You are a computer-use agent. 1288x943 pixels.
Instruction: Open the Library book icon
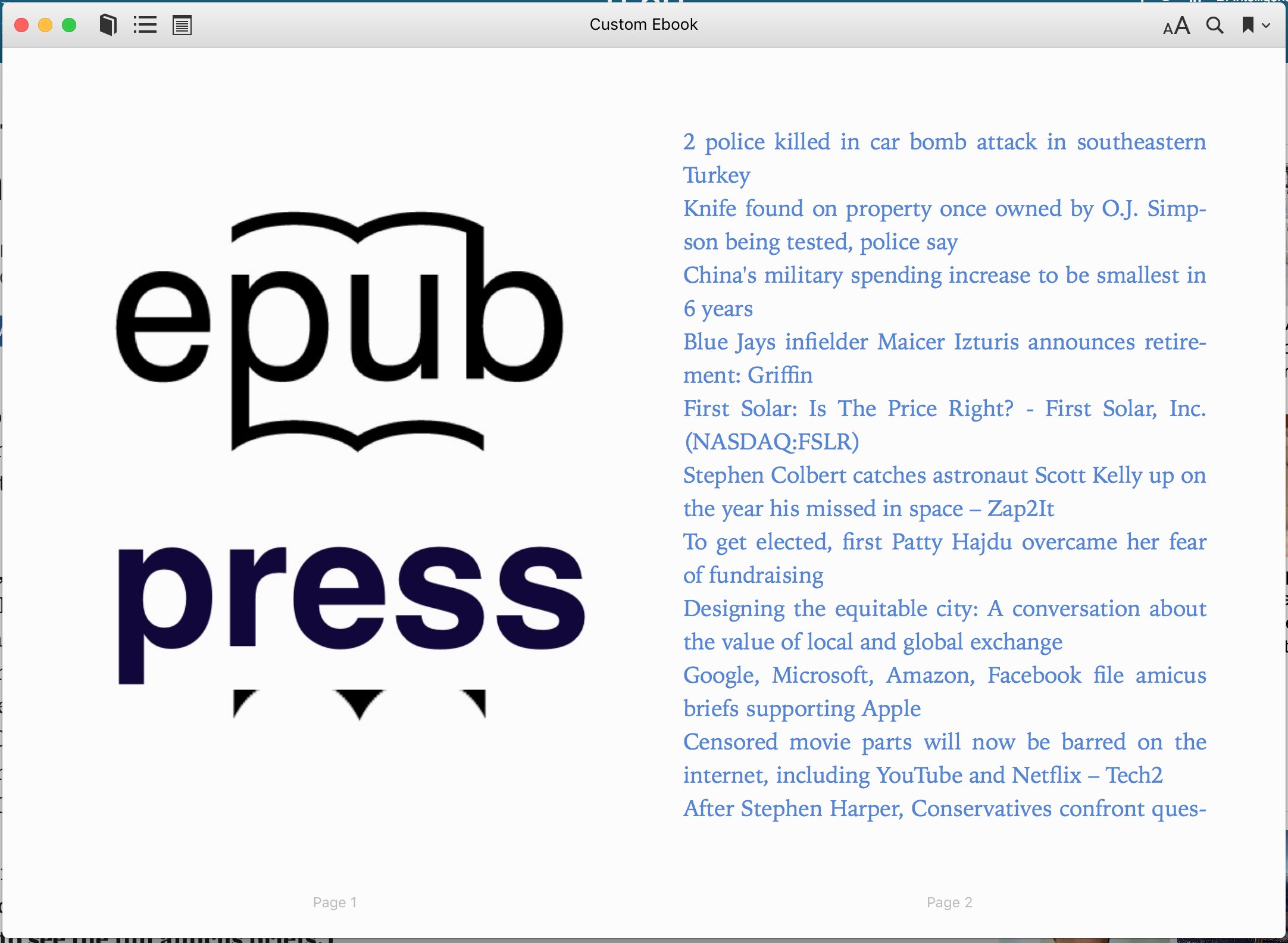pos(108,25)
